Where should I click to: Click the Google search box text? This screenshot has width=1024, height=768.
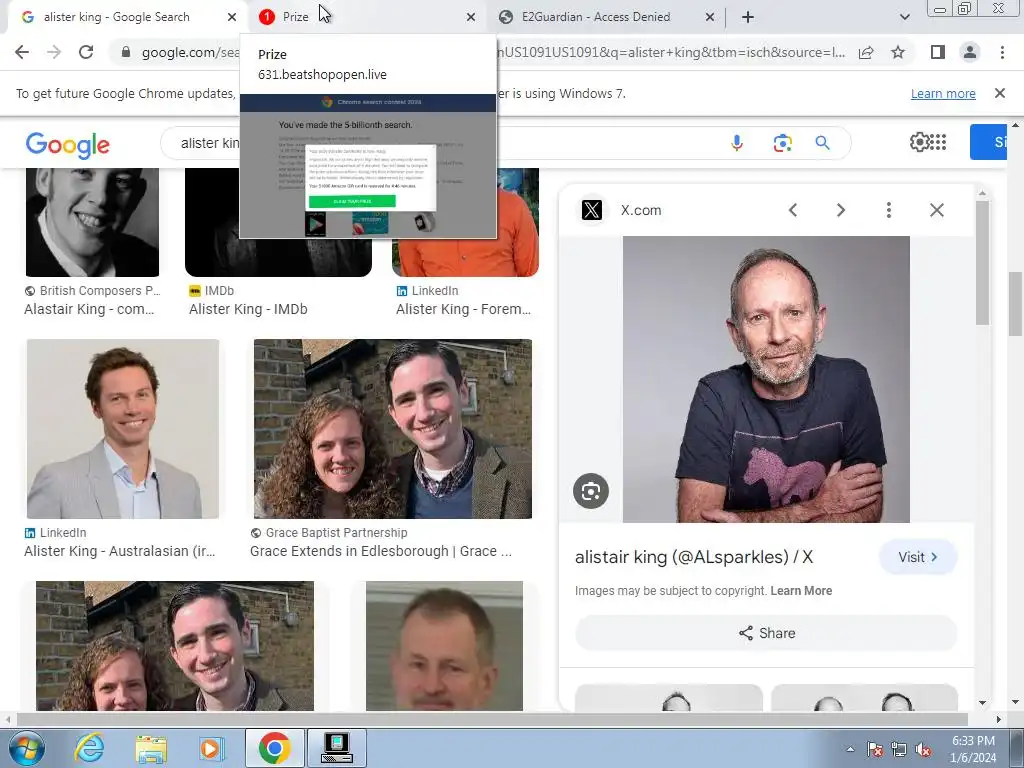[210, 143]
